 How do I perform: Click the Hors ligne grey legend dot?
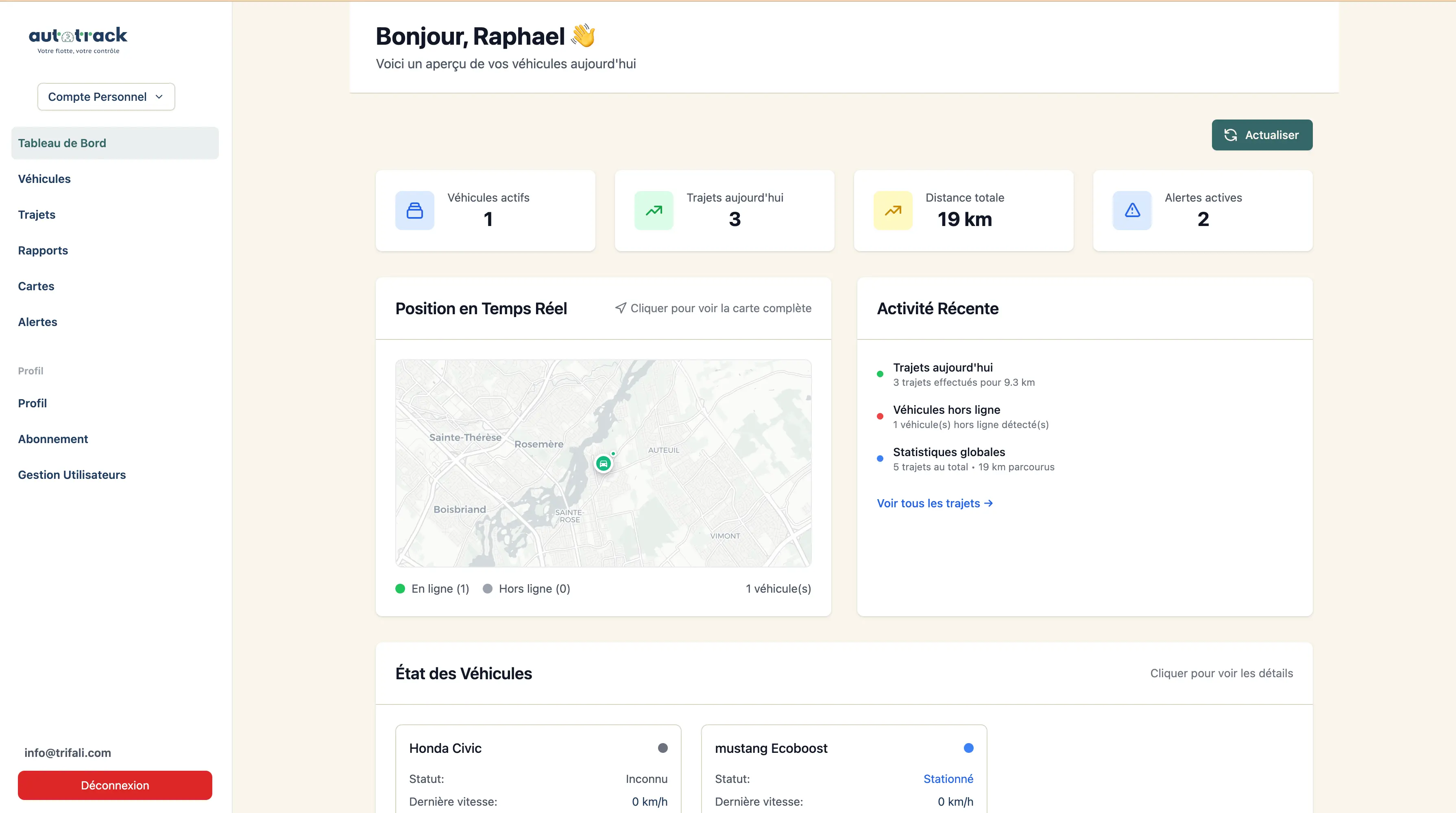click(487, 589)
